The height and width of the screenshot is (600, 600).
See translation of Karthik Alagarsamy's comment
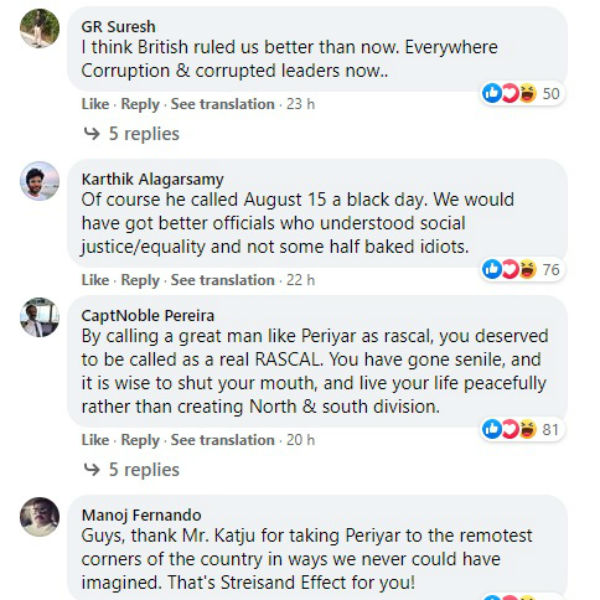[x=222, y=280]
